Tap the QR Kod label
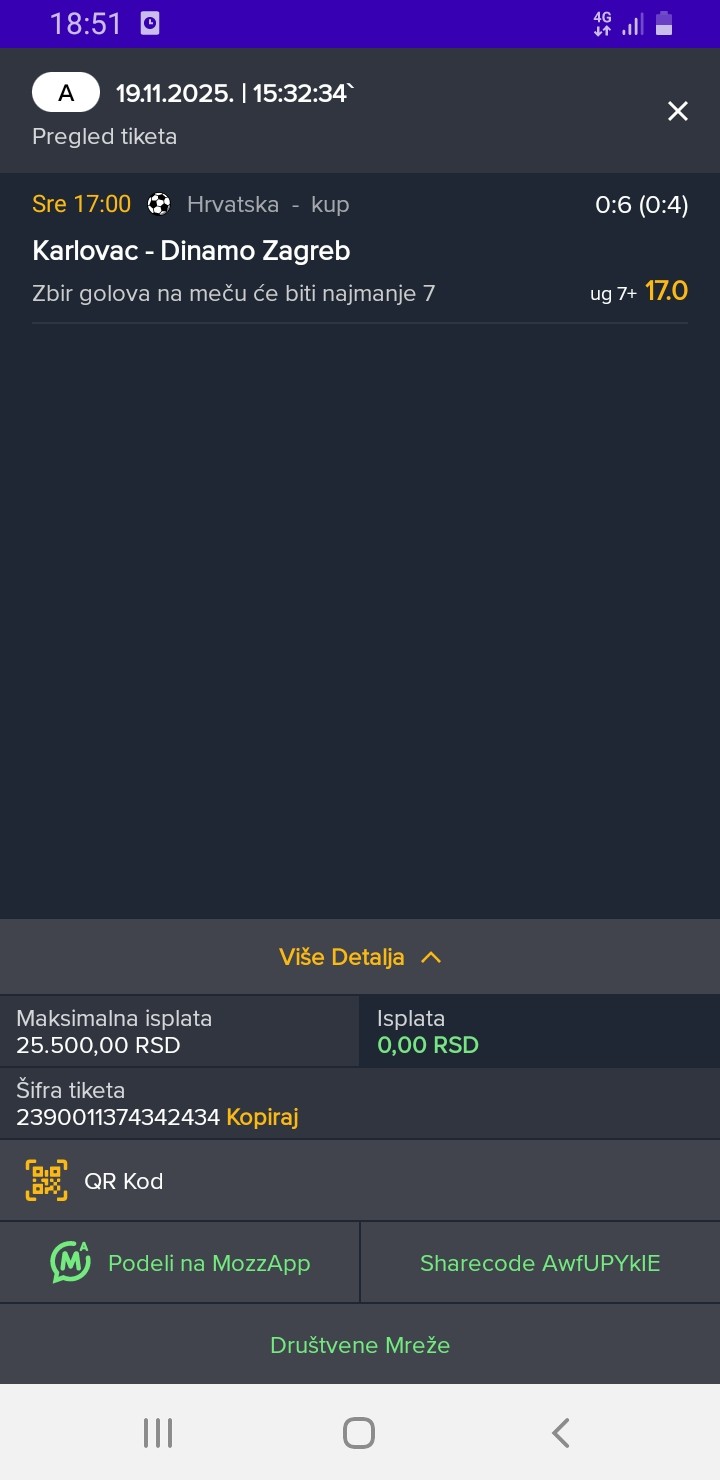The image size is (720, 1480). click(124, 1181)
